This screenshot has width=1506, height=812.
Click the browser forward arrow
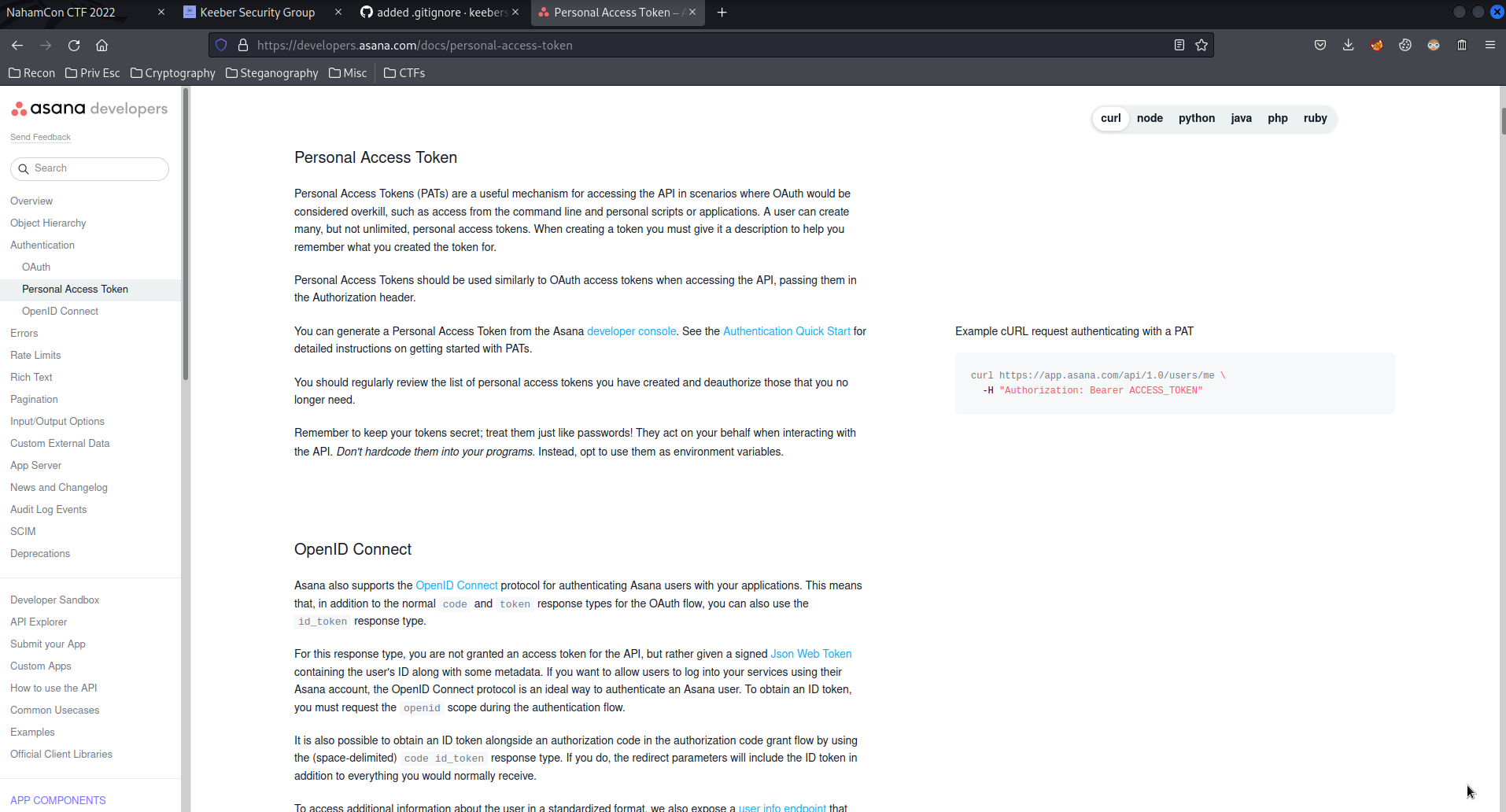[46, 45]
